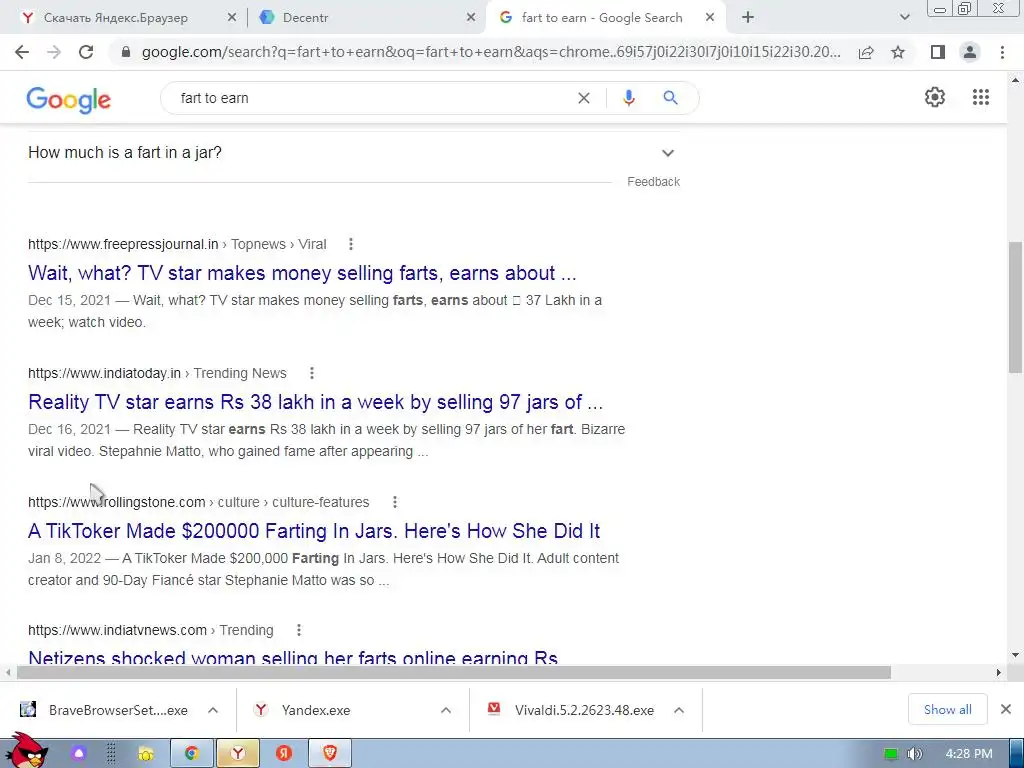Open options for the rollingstone.com result
The width and height of the screenshot is (1024, 768).
(x=394, y=502)
